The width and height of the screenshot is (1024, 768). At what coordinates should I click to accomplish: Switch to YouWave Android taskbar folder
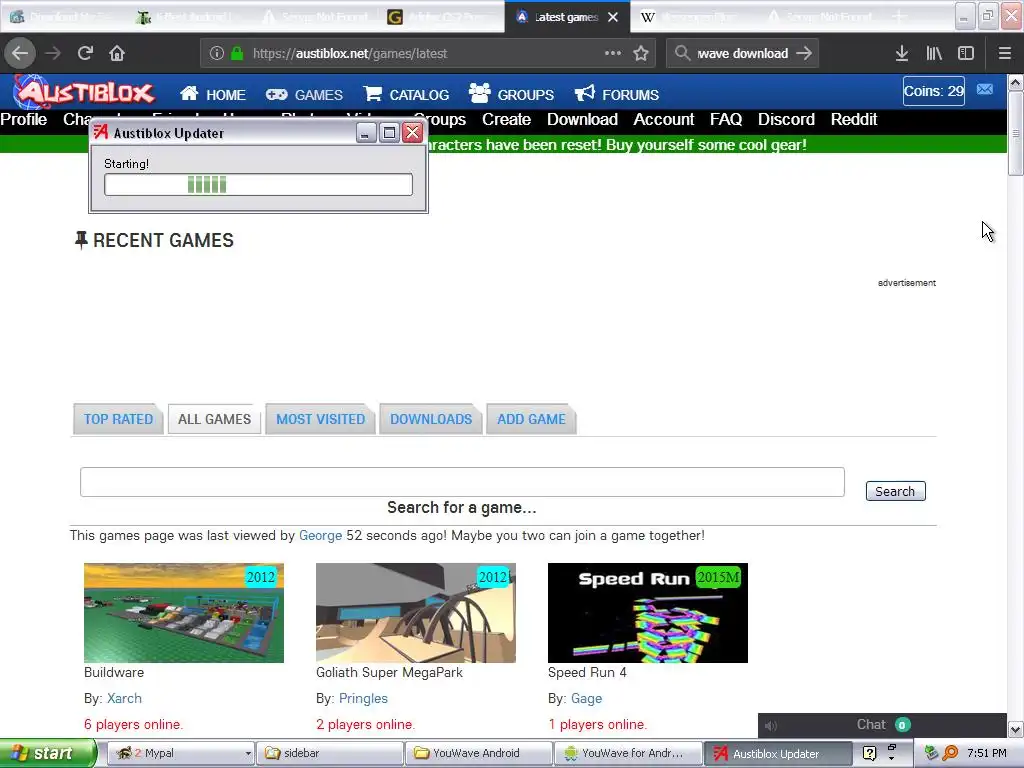pyautogui.click(x=478, y=753)
